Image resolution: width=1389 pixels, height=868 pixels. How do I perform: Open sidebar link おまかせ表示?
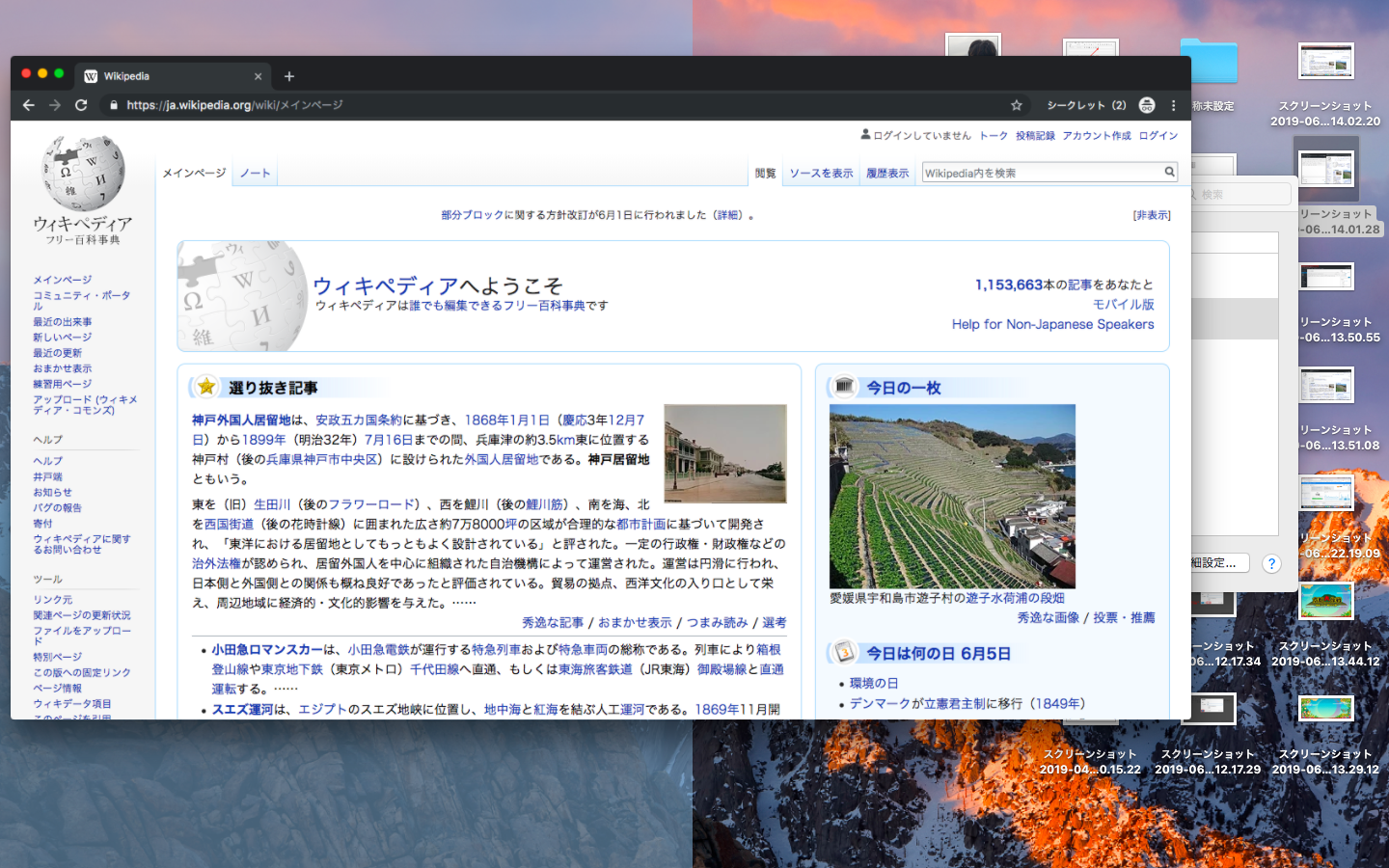[x=63, y=368]
